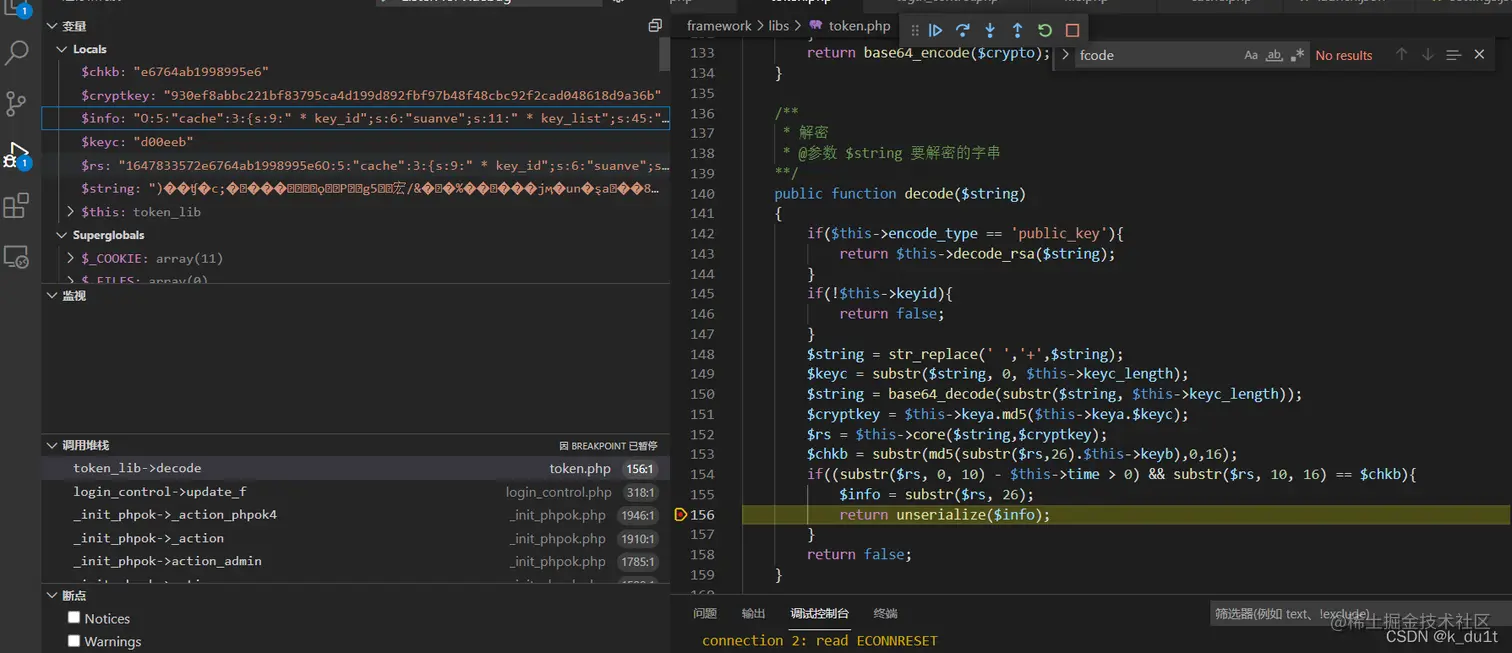Switch to the 输出 panel tab
1512x653 pixels.
[x=753, y=613]
